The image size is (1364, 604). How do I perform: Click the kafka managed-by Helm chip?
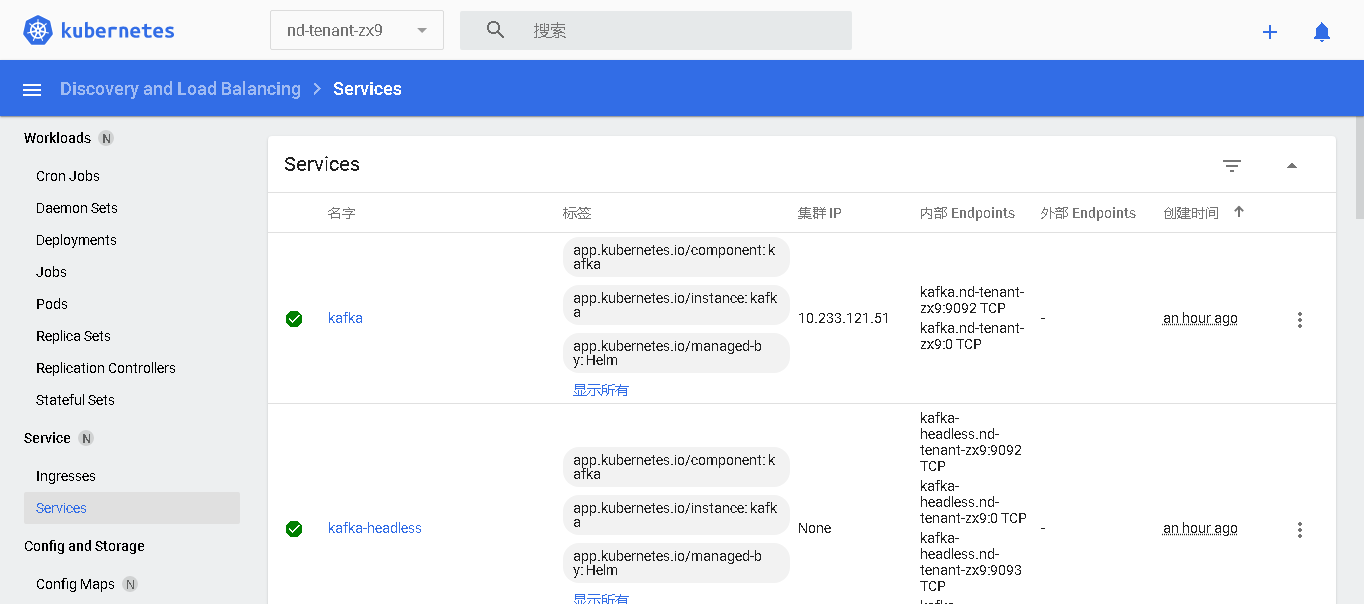tap(676, 353)
